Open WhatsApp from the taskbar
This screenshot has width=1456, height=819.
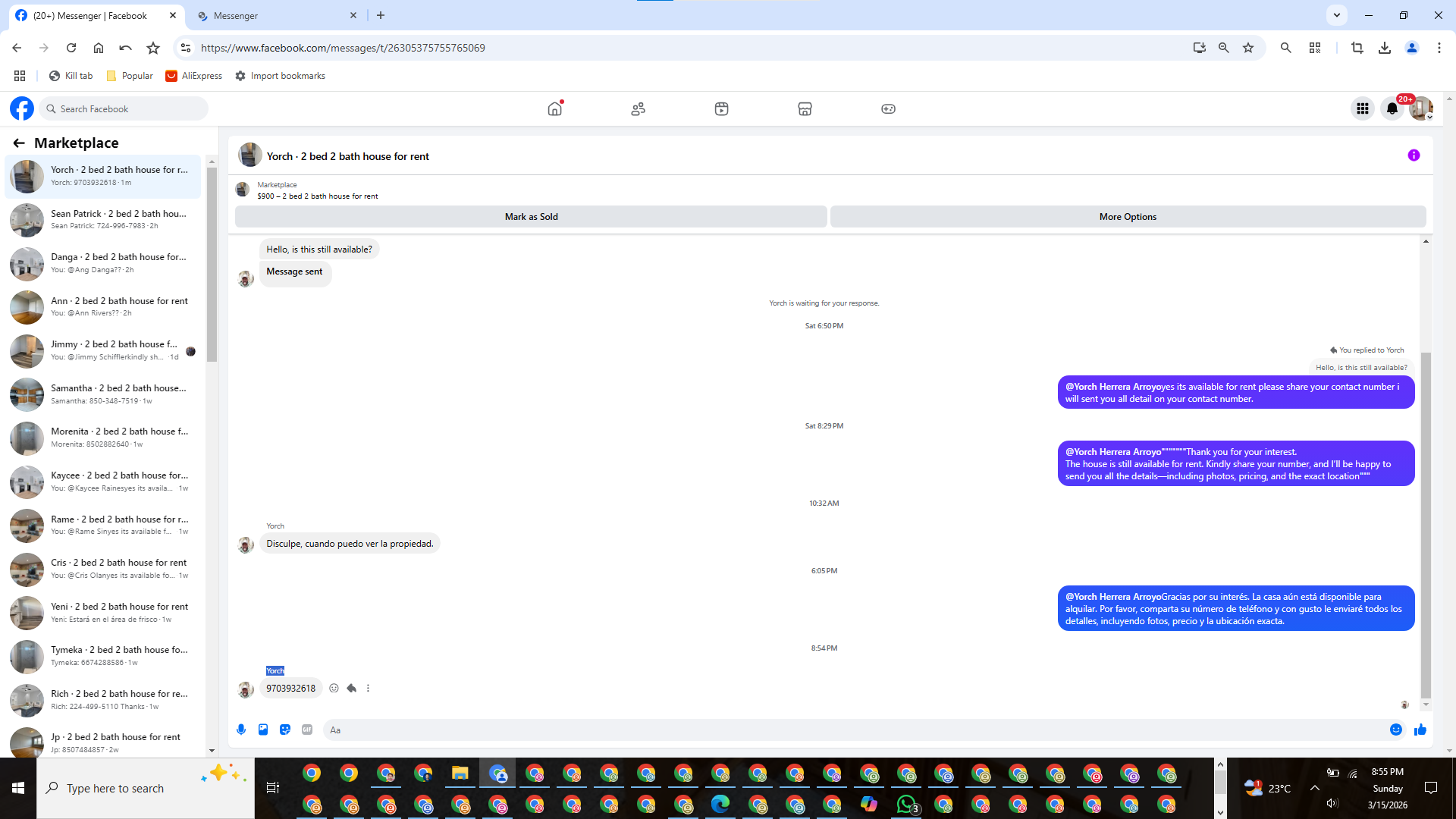tap(906, 804)
